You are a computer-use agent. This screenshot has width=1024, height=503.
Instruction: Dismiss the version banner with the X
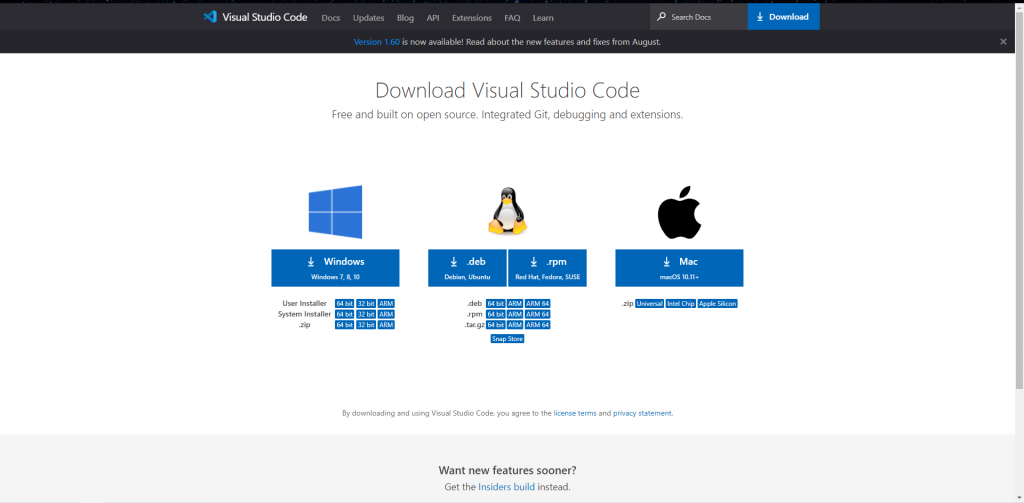tap(1003, 41)
